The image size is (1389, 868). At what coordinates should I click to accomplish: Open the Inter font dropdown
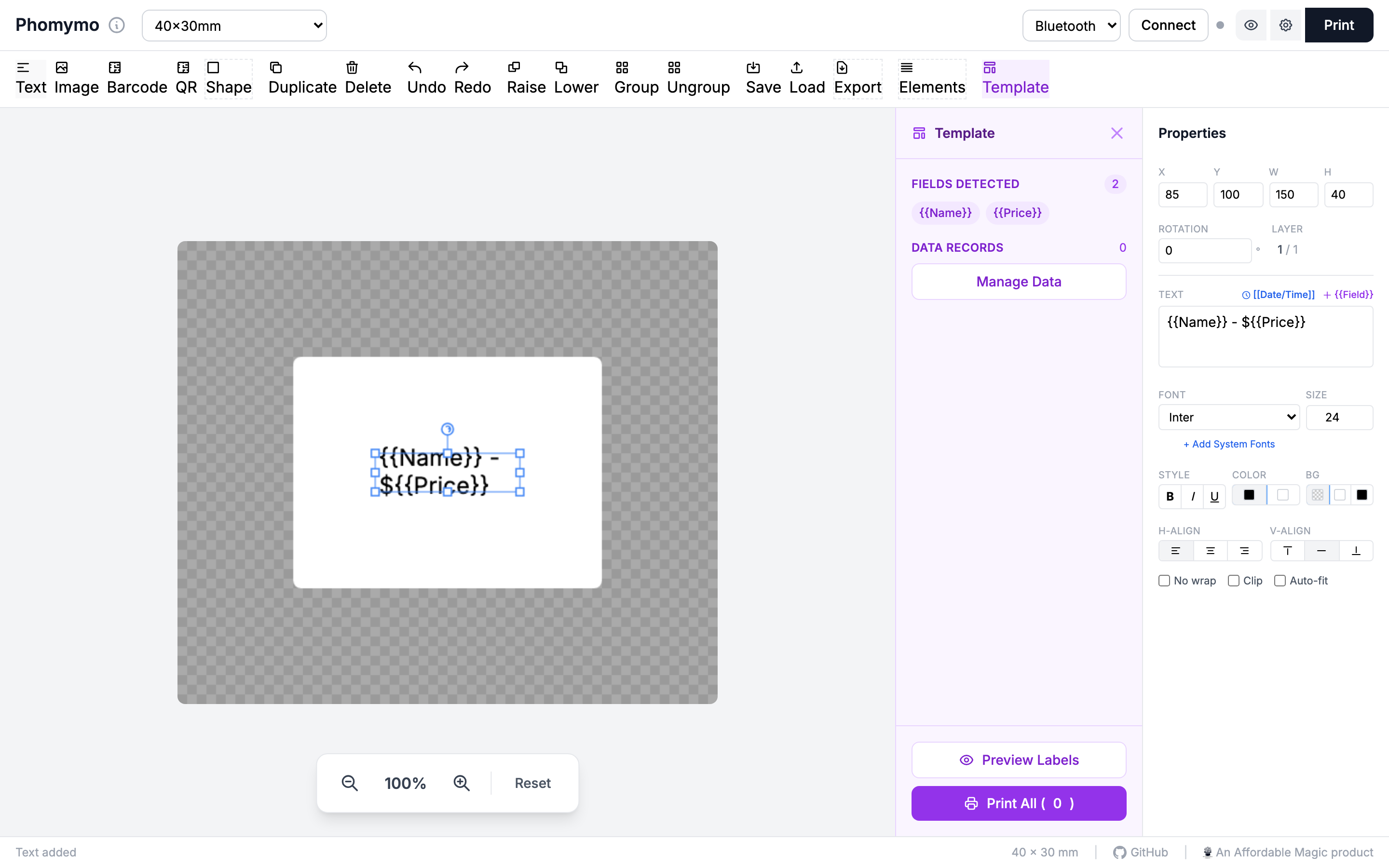[1228, 417]
